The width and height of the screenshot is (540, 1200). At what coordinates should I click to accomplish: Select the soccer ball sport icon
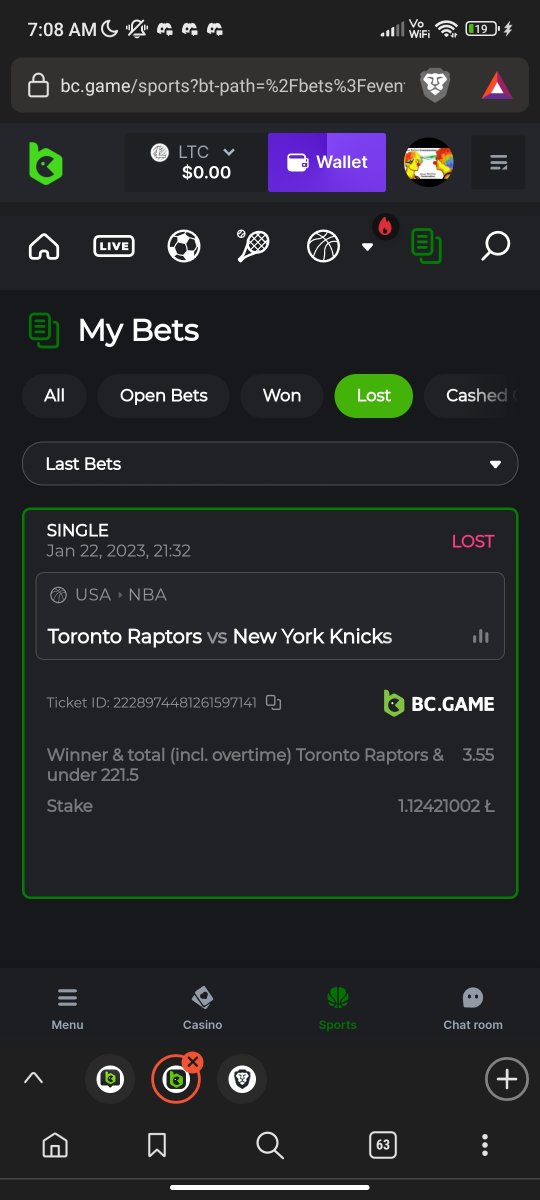[x=184, y=245]
